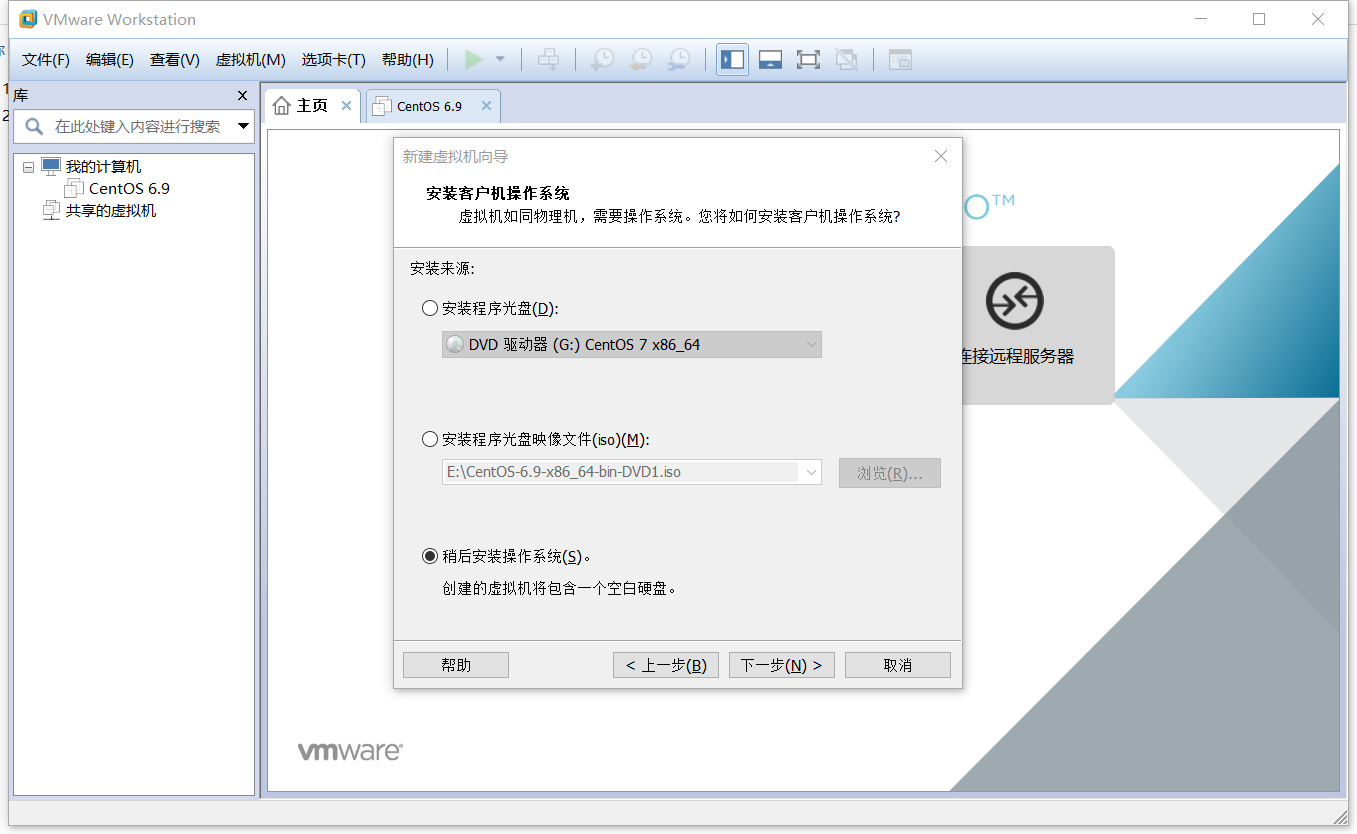Click the take snapshot clock icon
The height and width of the screenshot is (834, 1357).
602,60
